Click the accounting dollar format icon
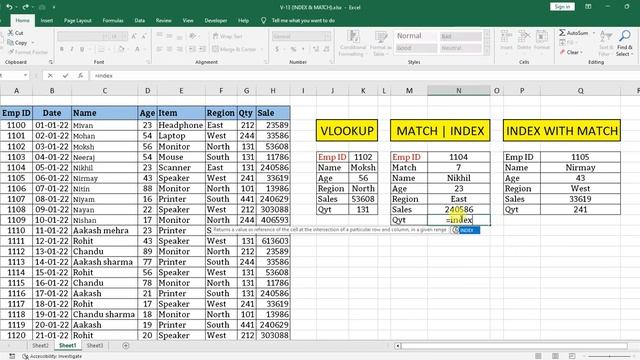640x360 pixels. tap(277, 49)
